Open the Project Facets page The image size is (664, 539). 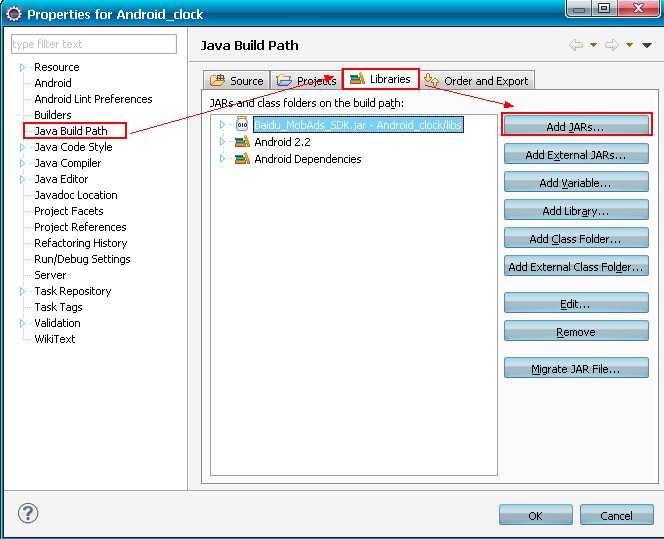(x=69, y=211)
